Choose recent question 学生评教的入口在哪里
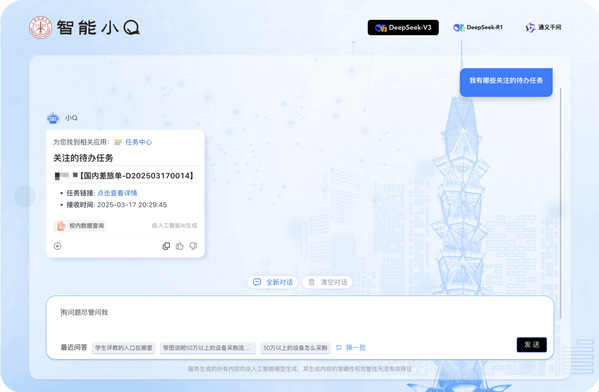 pos(124,348)
